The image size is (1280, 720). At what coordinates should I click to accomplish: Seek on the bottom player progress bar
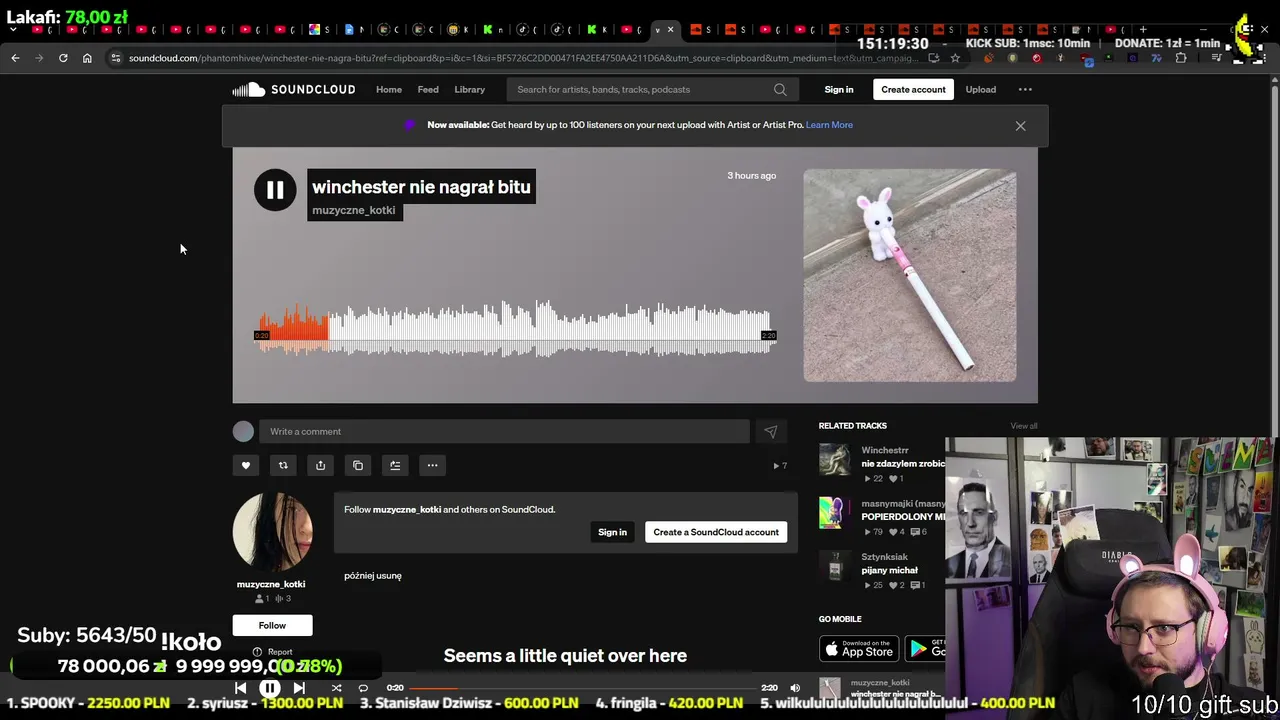[x=582, y=688]
